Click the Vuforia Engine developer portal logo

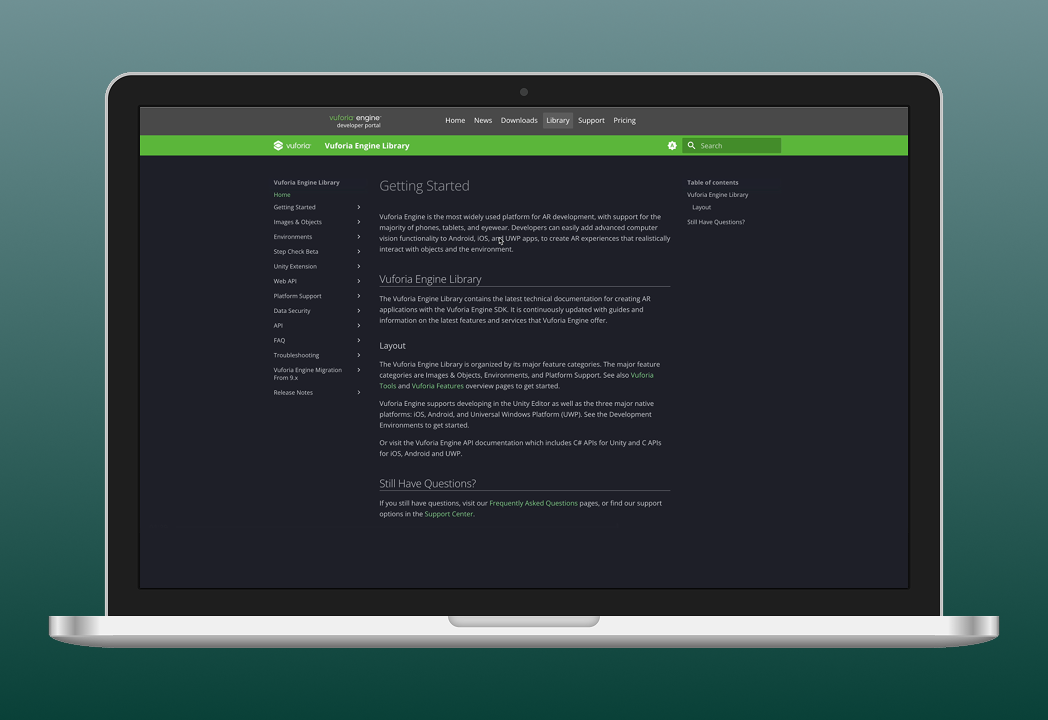point(355,121)
